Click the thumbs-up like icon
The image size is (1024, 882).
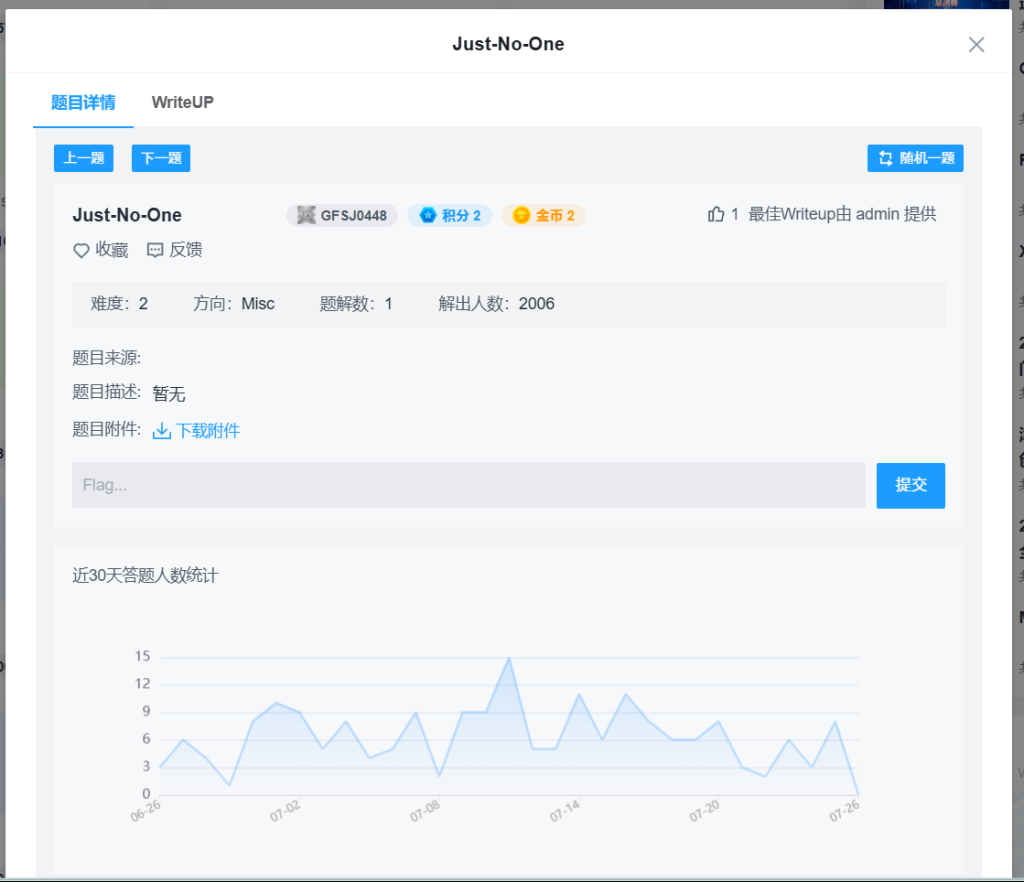(x=715, y=214)
